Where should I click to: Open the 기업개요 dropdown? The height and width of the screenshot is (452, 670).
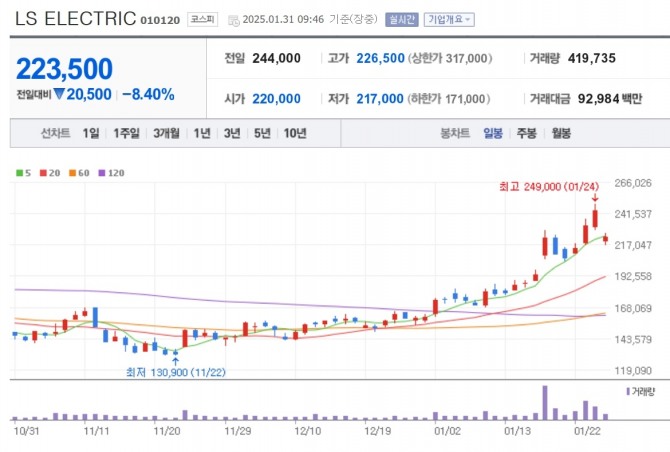click(449, 20)
